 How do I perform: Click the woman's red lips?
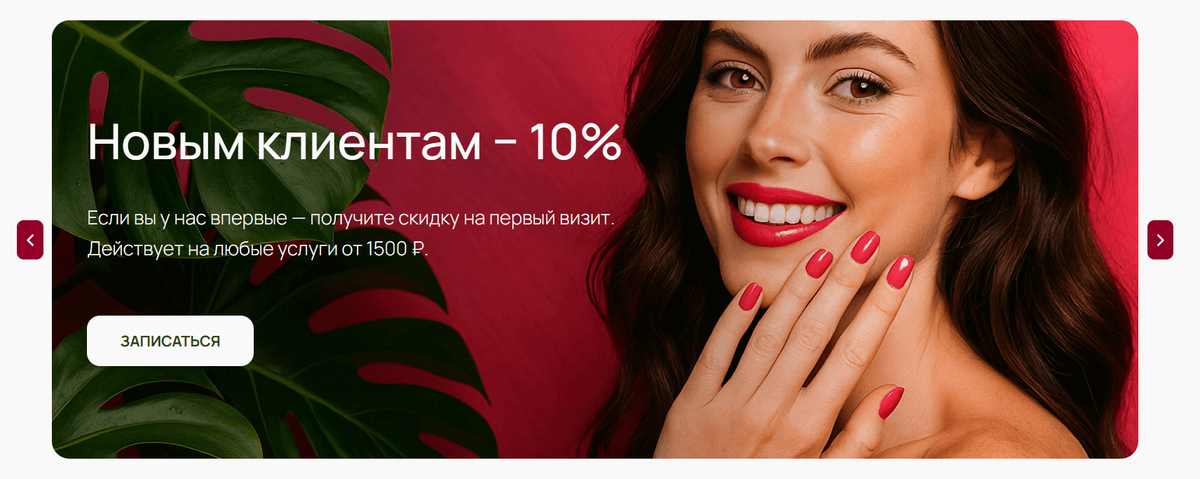click(x=786, y=213)
